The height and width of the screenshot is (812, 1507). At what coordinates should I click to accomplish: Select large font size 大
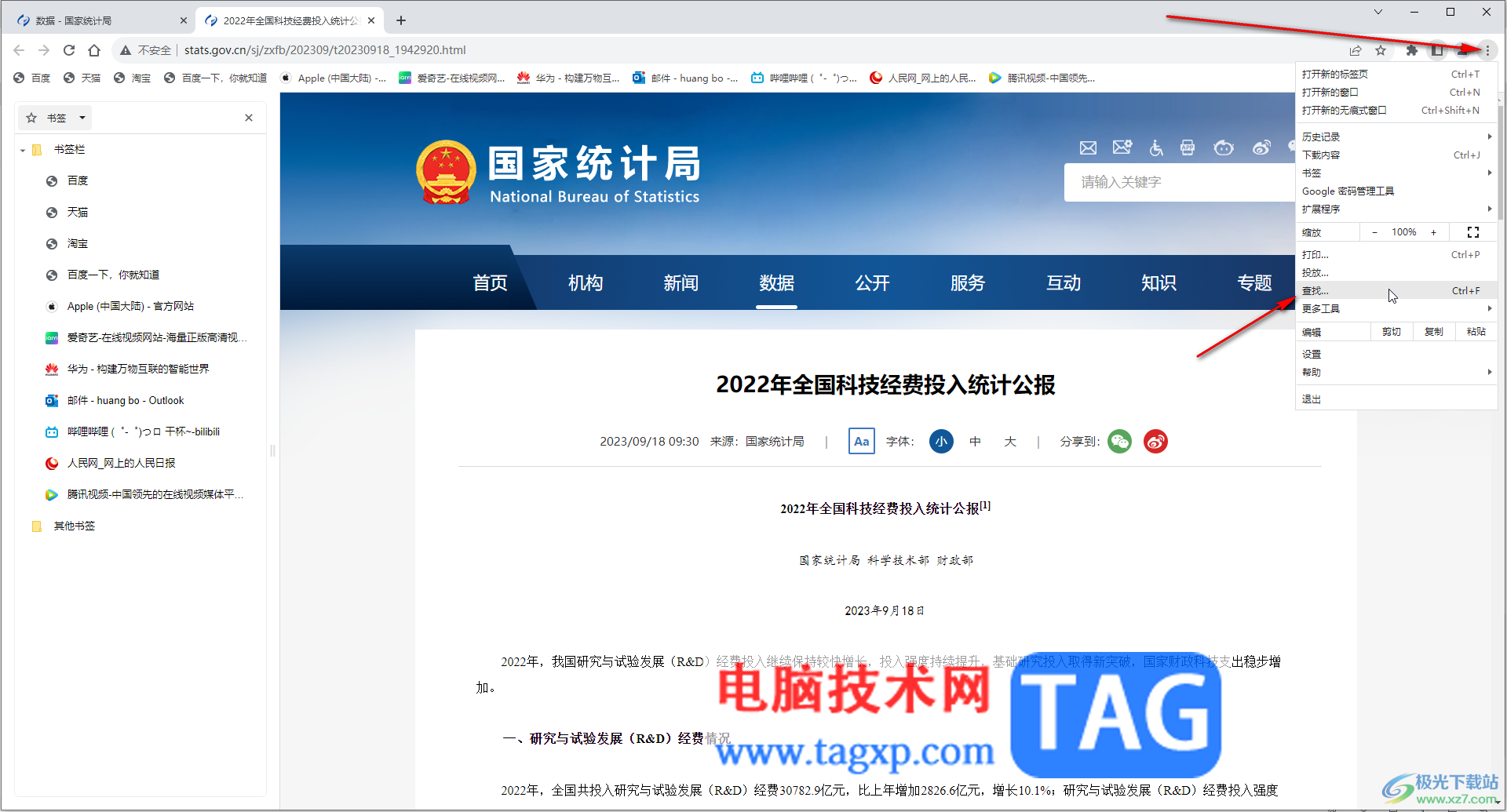(1010, 441)
